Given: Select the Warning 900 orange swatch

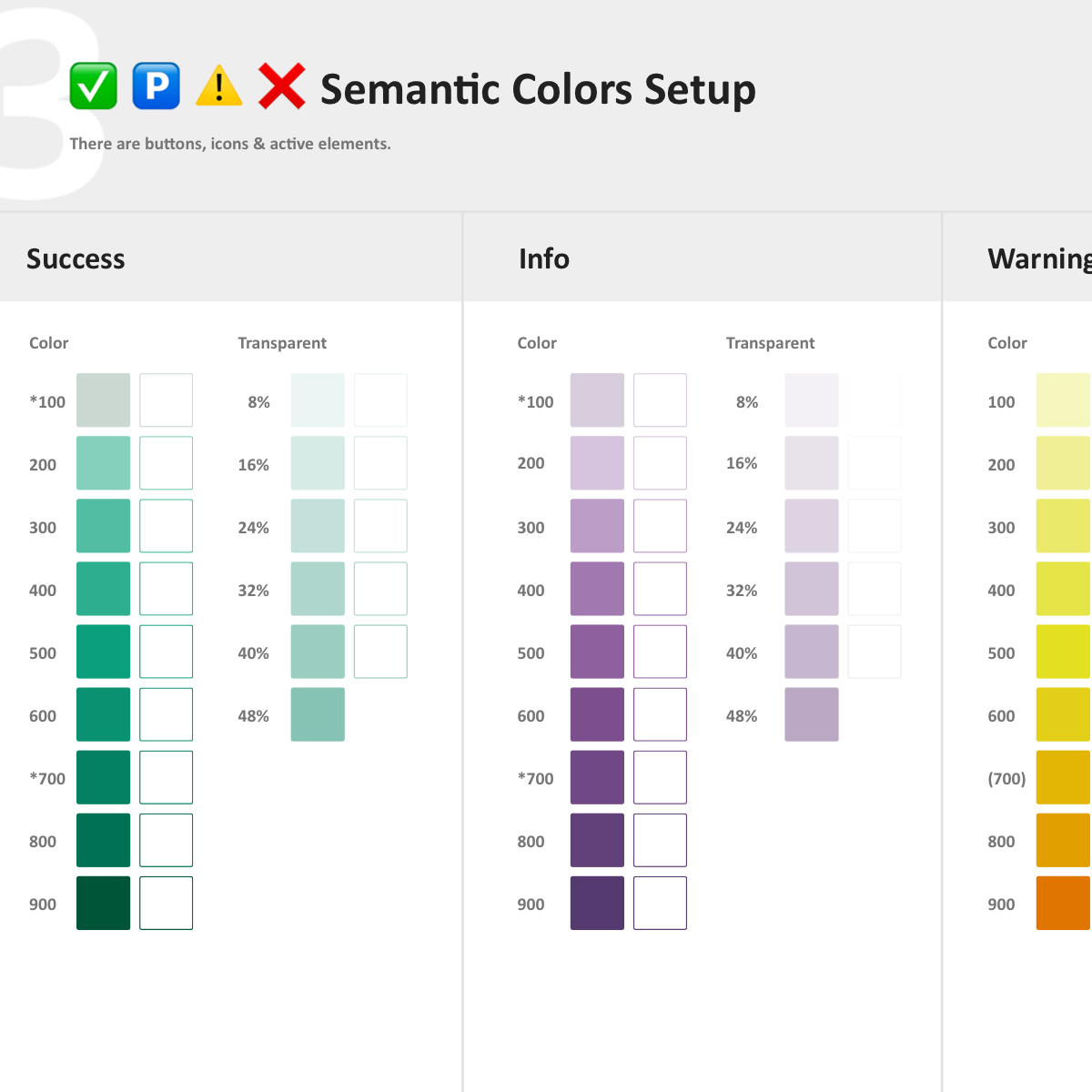Looking at the screenshot, I should [x=1063, y=903].
